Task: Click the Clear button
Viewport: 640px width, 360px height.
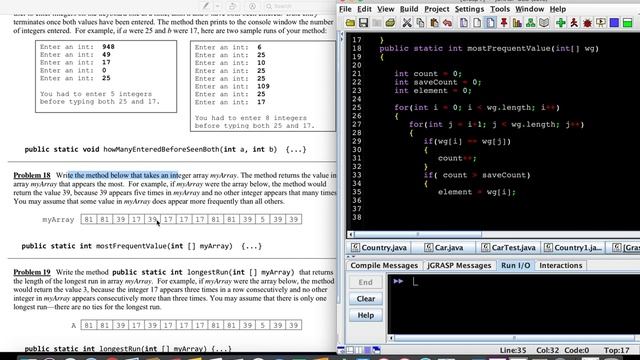Action: 366,299
